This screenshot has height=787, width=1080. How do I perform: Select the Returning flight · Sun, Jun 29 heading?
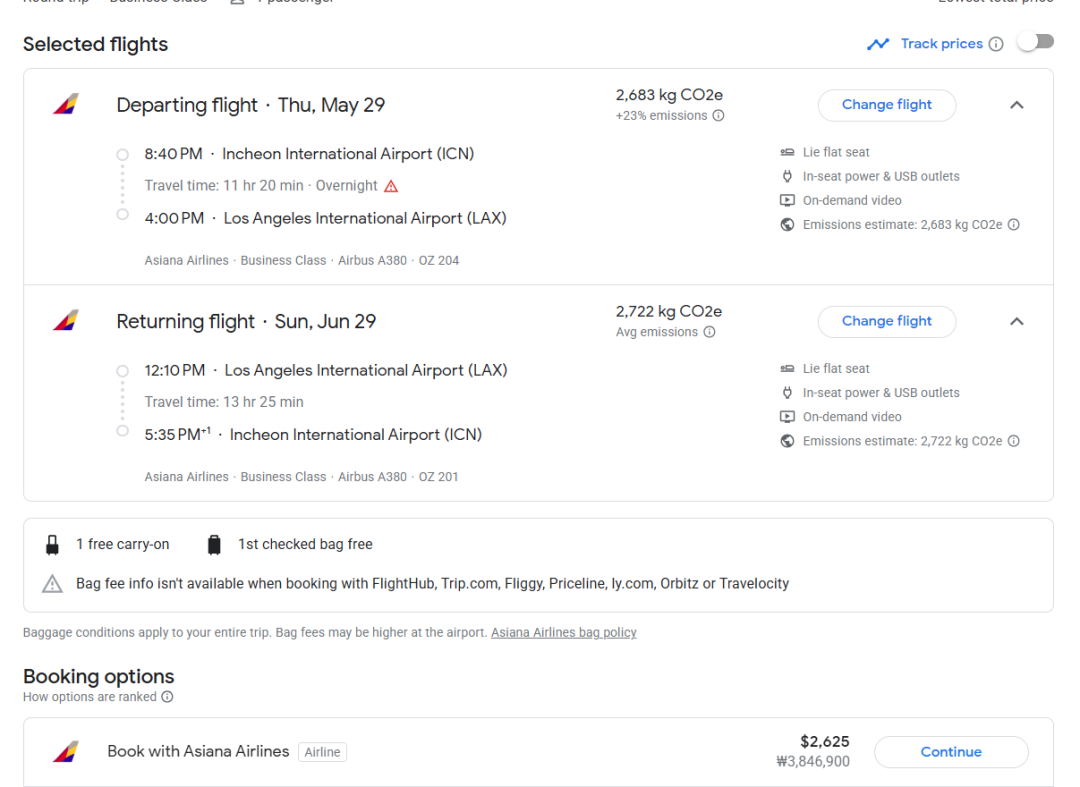tap(246, 321)
